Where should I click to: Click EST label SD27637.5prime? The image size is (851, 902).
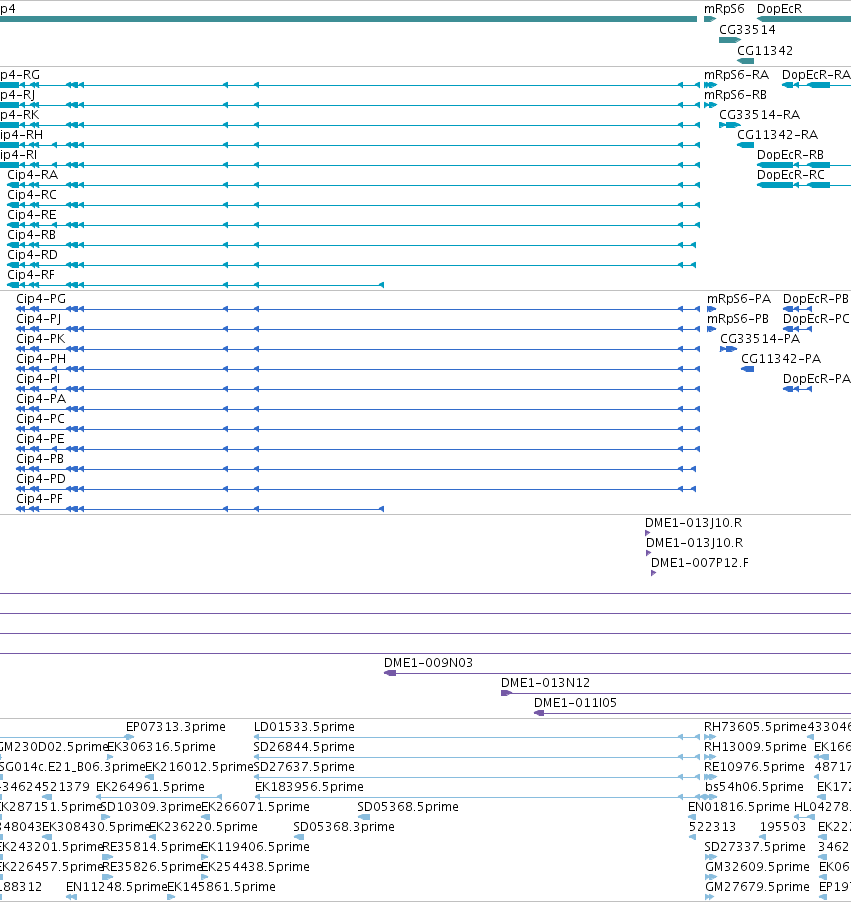[304, 767]
